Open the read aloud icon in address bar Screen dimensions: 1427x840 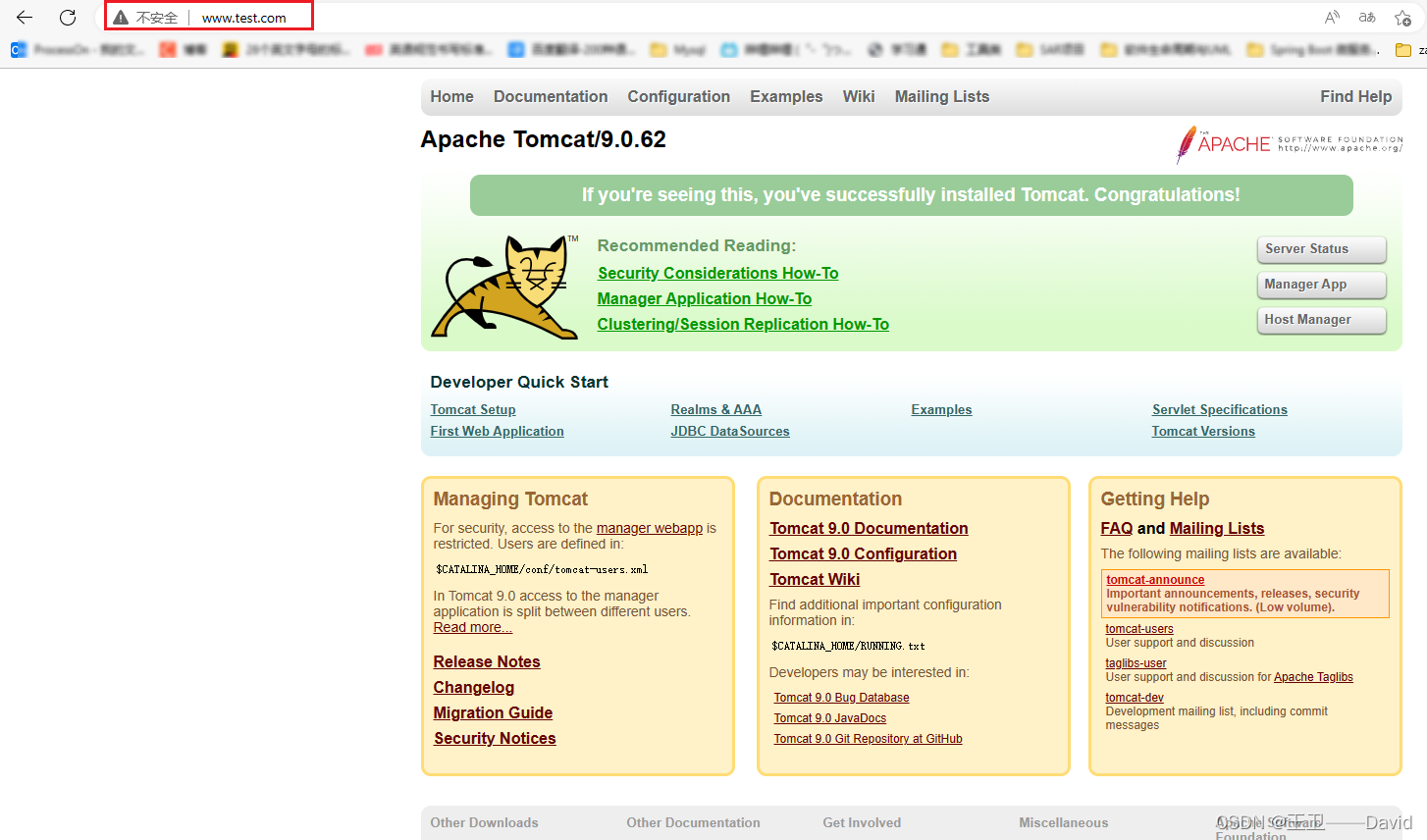(1332, 17)
